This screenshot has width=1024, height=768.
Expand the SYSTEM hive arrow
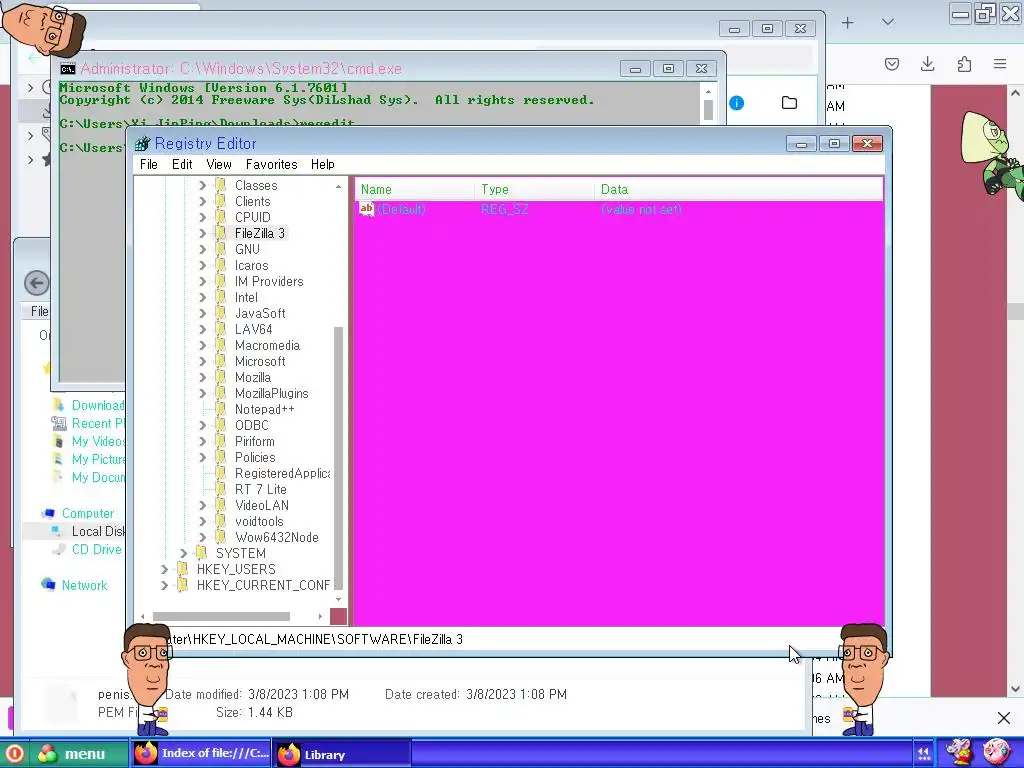coord(184,553)
